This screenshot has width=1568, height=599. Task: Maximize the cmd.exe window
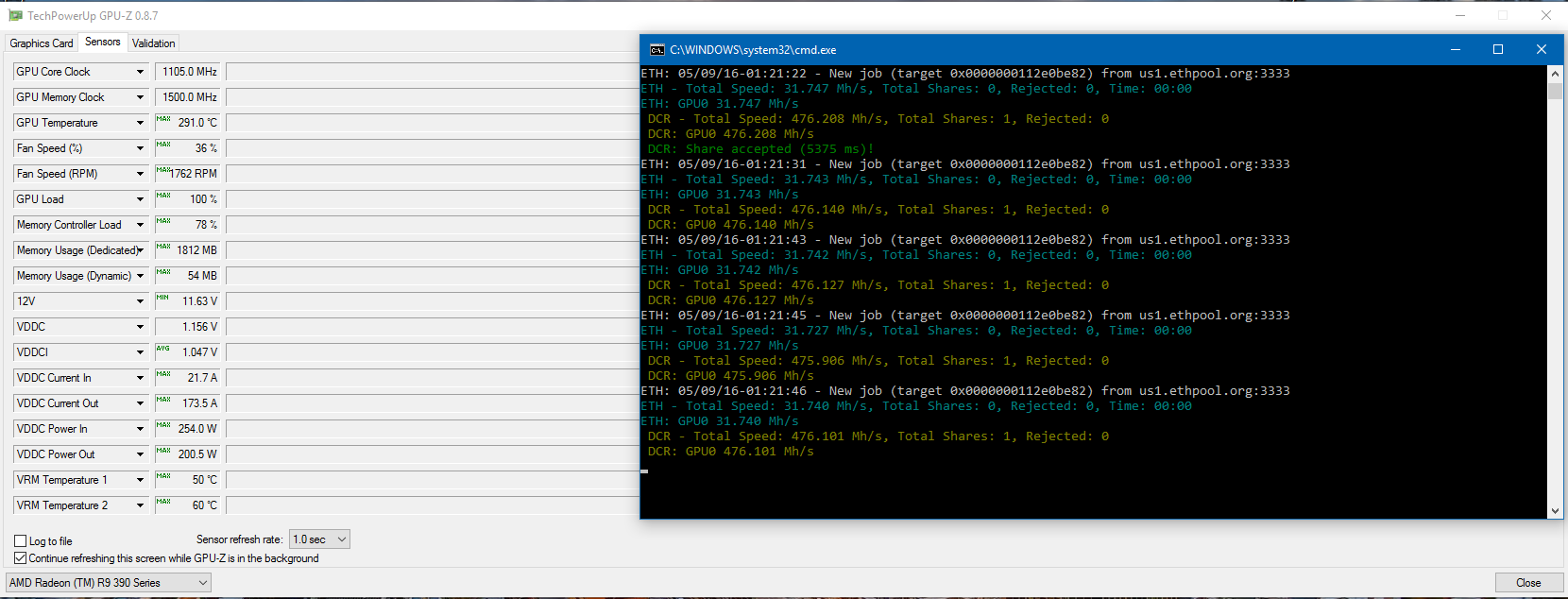(1498, 49)
